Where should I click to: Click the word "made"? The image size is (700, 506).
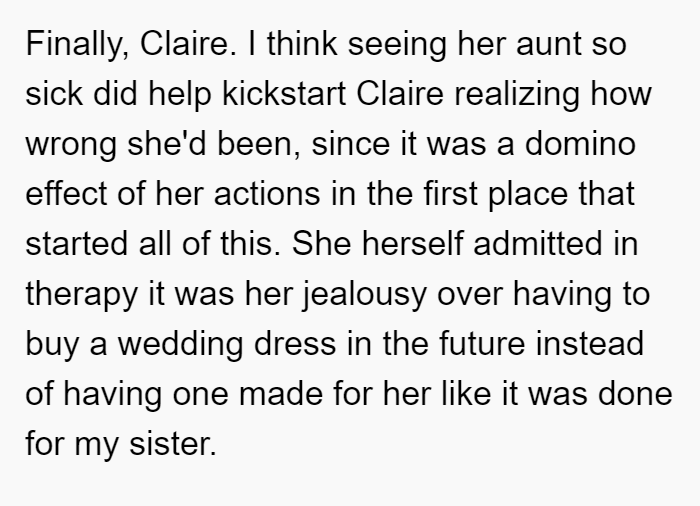coord(280,394)
